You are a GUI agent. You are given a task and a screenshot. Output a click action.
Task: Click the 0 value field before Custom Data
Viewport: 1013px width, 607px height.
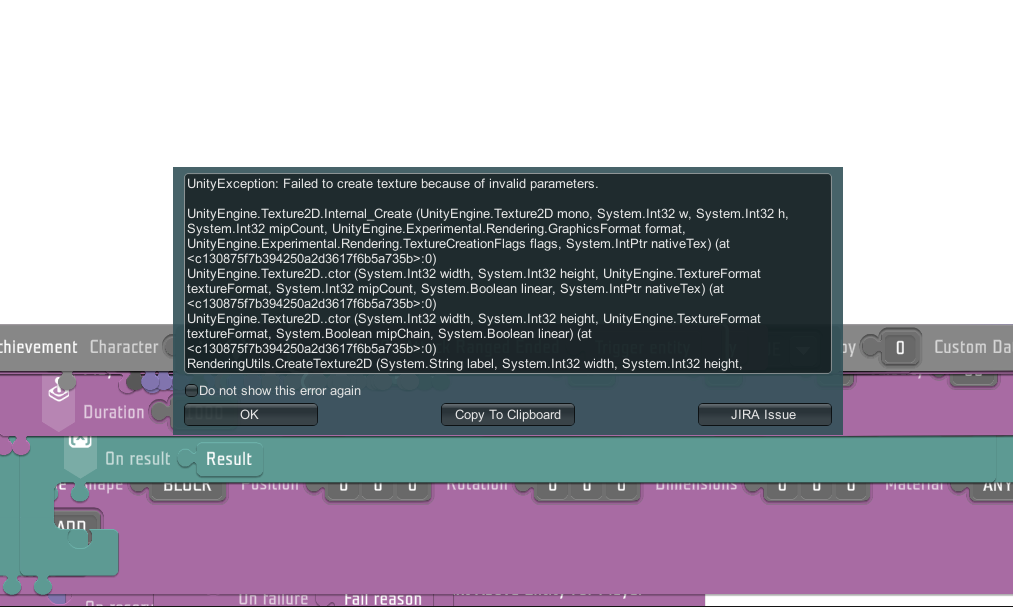[899, 347]
